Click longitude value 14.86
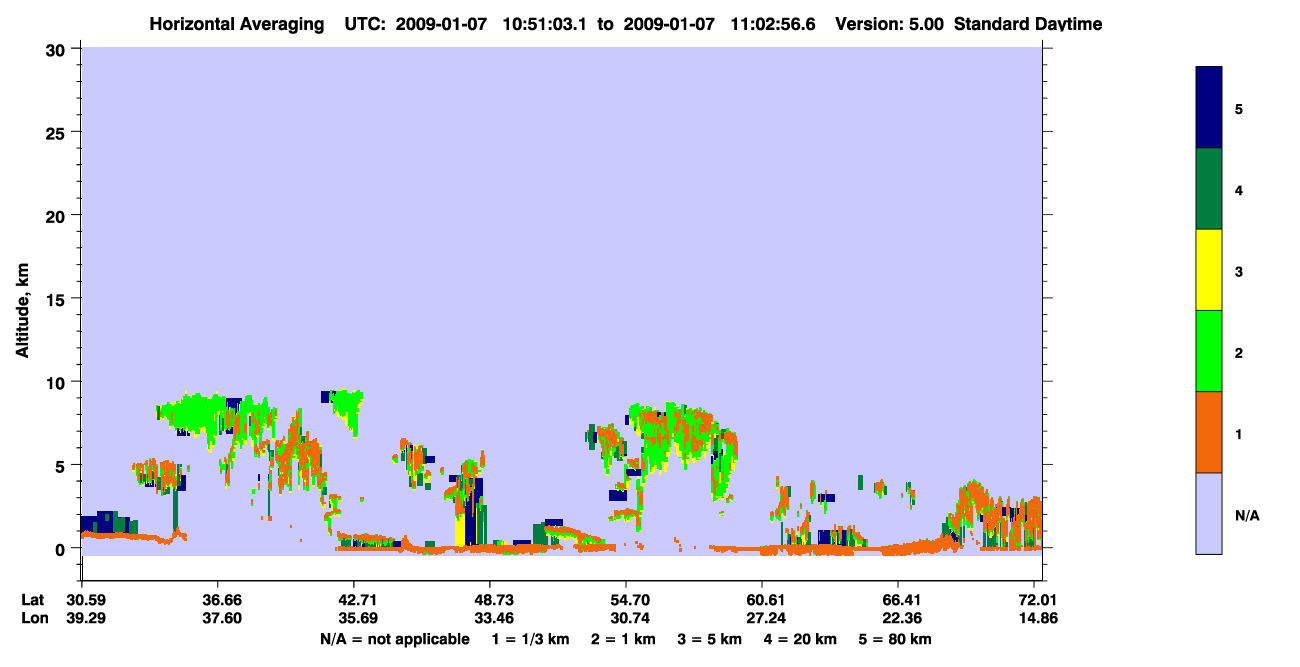The height and width of the screenshot is (667, 1300). point(1038,618)
